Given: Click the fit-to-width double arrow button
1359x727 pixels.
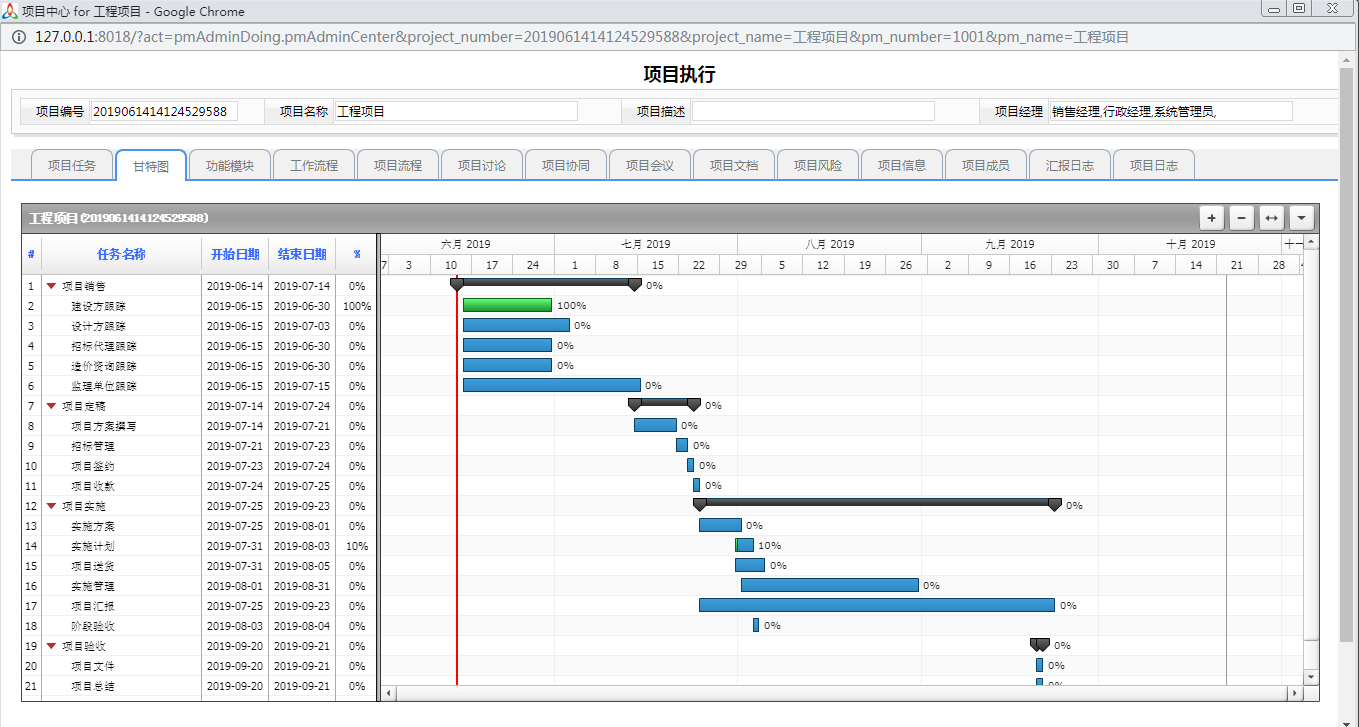Looking at the screenshot, I should (1271, 218).
